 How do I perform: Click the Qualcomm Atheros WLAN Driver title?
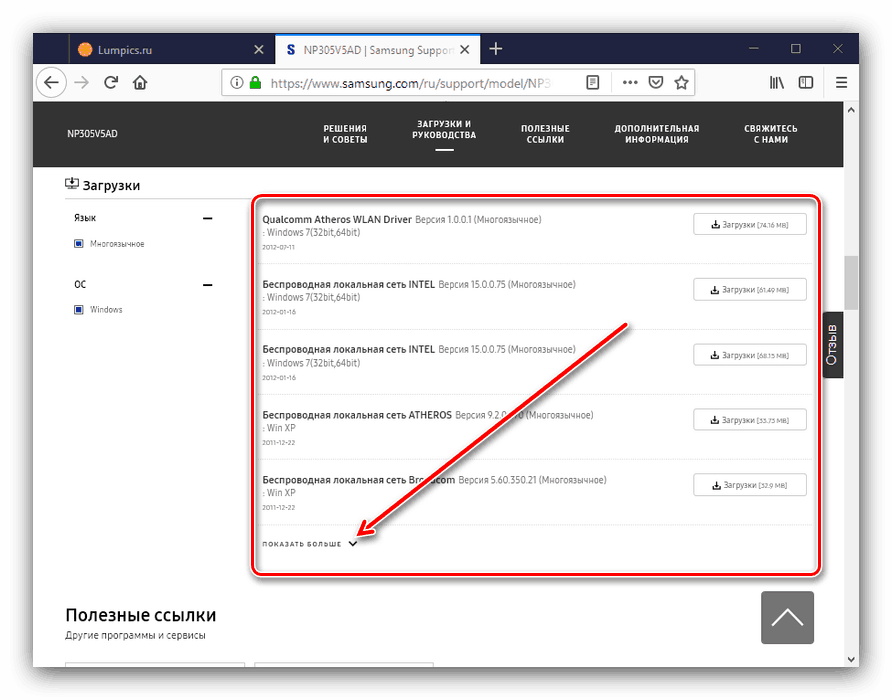click(337, 220)
